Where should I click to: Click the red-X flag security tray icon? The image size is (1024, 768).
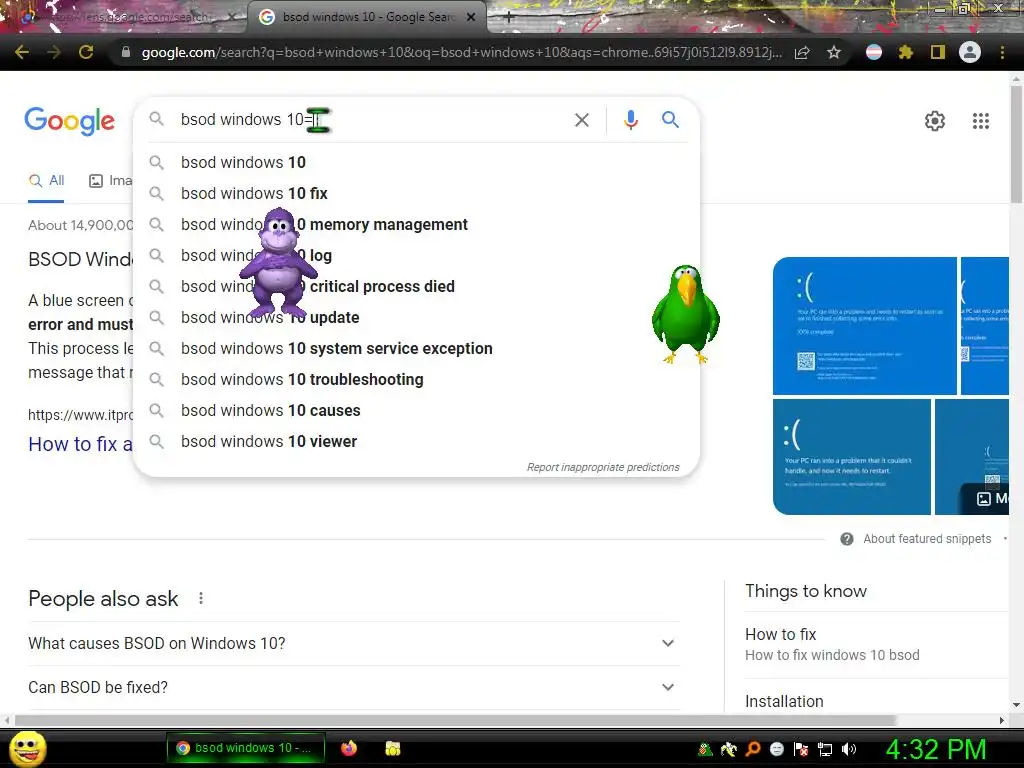[x=801, y=749]
